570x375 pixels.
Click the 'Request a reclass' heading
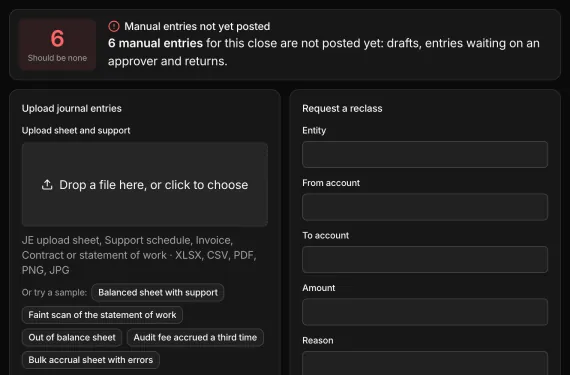[x=342, y=108]
